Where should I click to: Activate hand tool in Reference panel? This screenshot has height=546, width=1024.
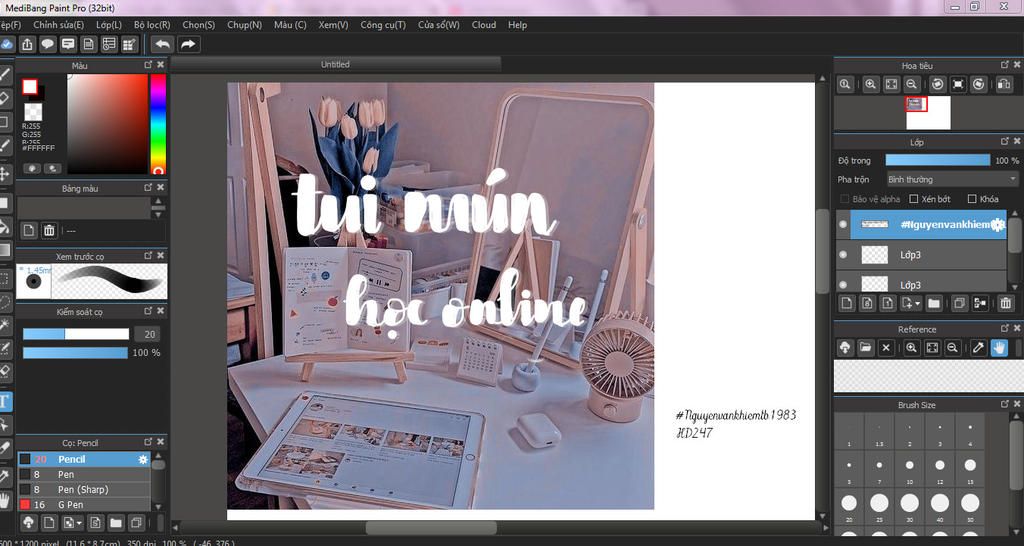click(999, 347)
